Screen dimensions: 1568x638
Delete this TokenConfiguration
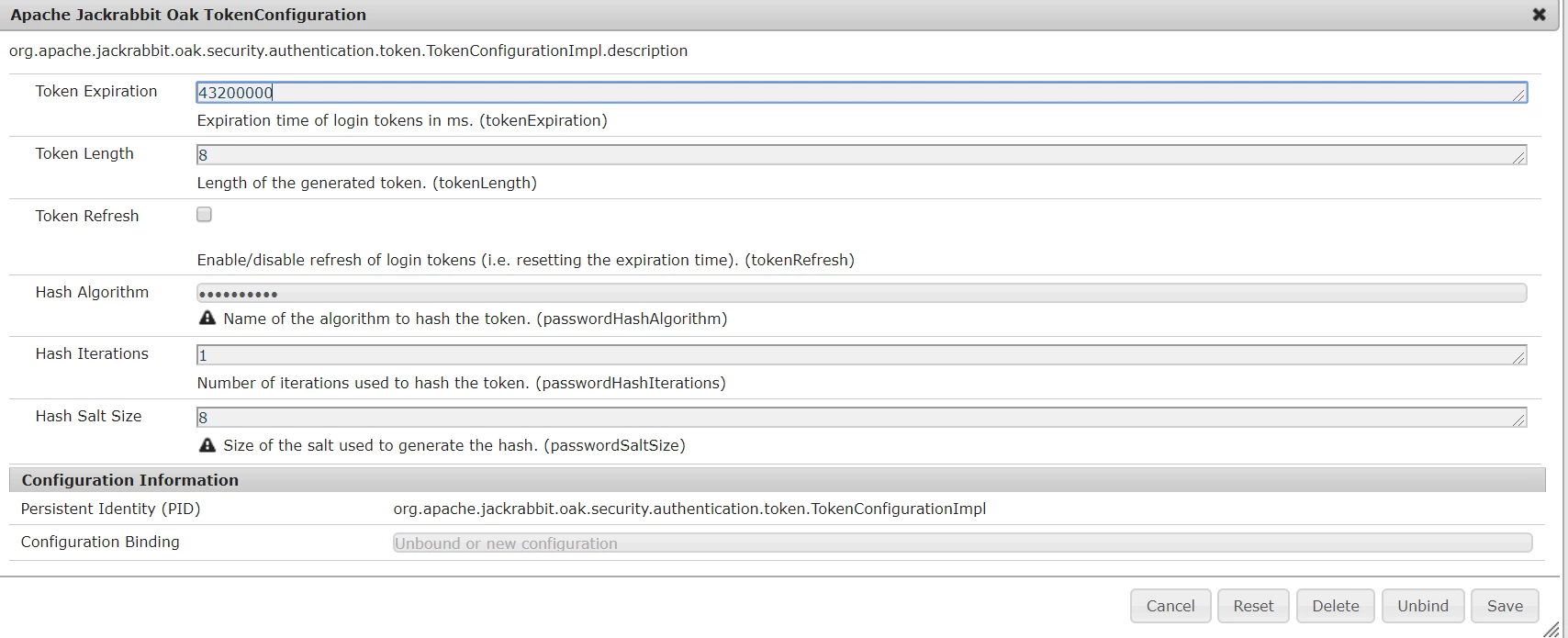[x=1336, y=606]
